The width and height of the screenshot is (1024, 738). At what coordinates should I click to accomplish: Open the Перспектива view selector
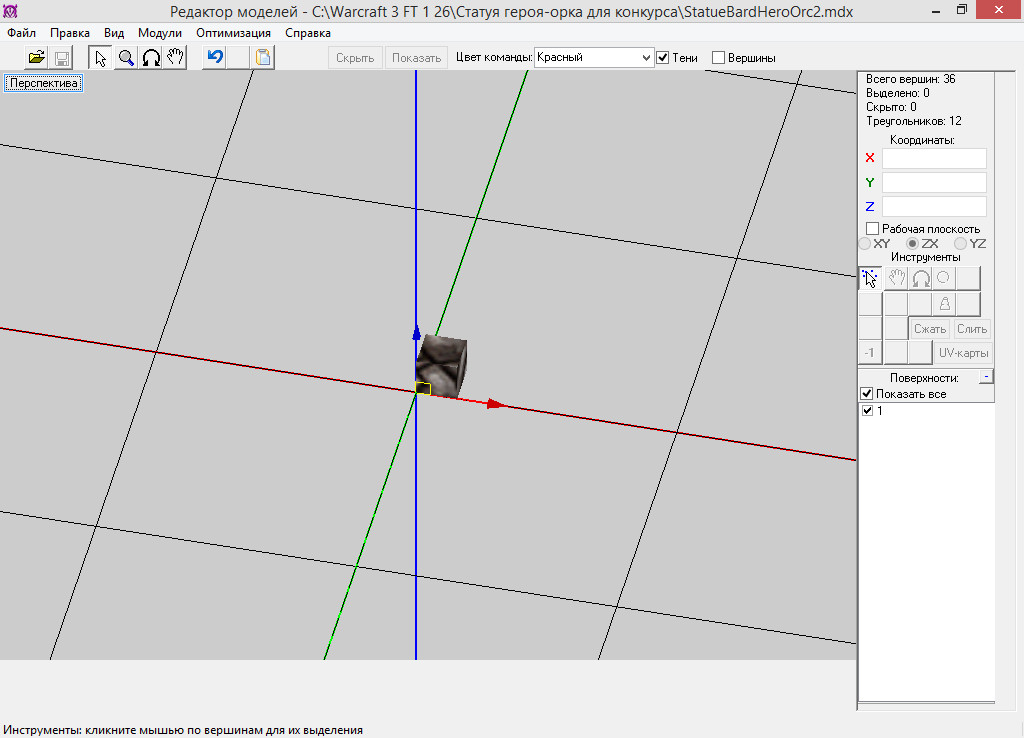pyautogui.click(x=43, y=83)
